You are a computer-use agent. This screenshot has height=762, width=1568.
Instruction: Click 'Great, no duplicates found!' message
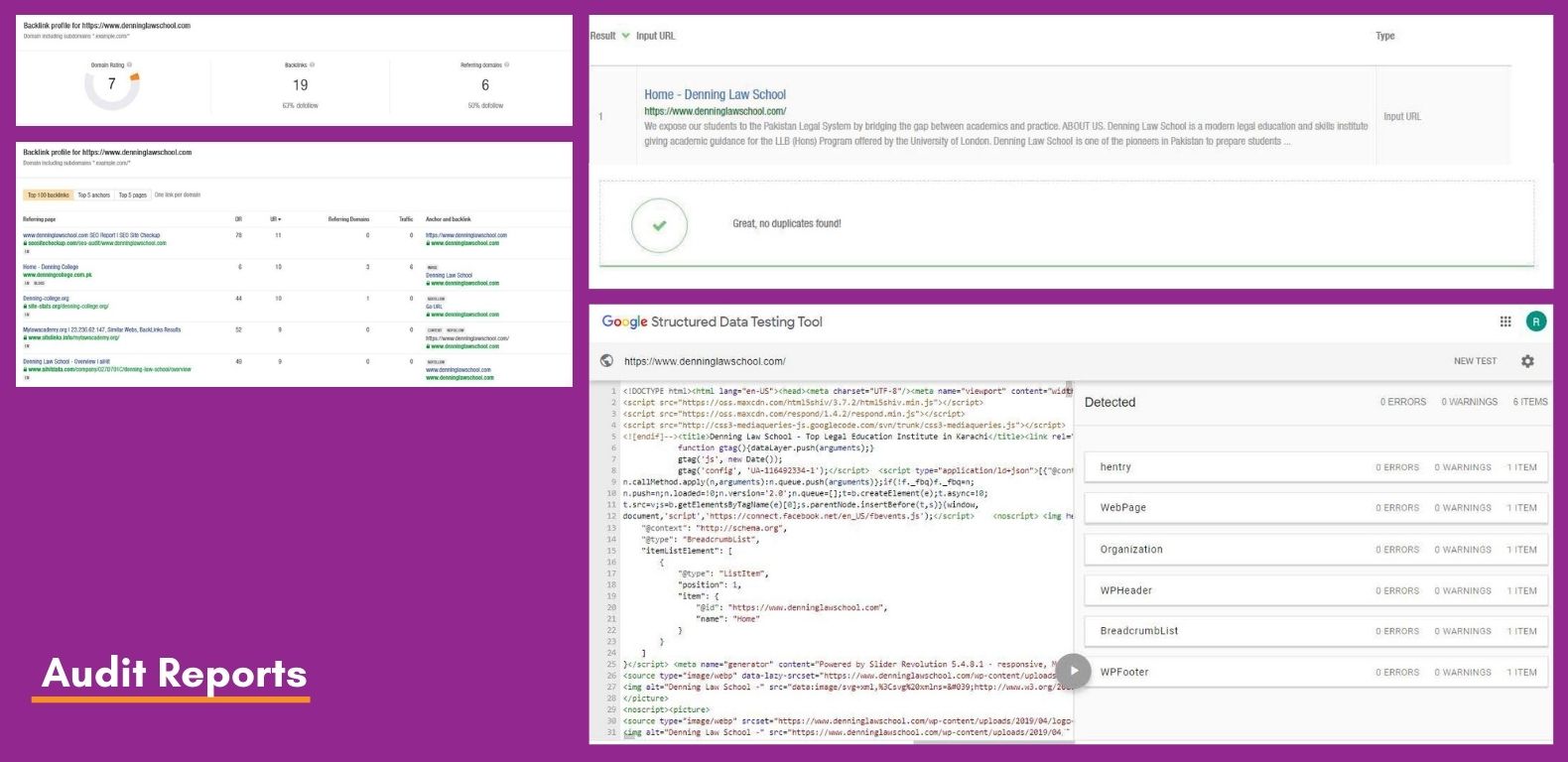click(x=787, y=224)
